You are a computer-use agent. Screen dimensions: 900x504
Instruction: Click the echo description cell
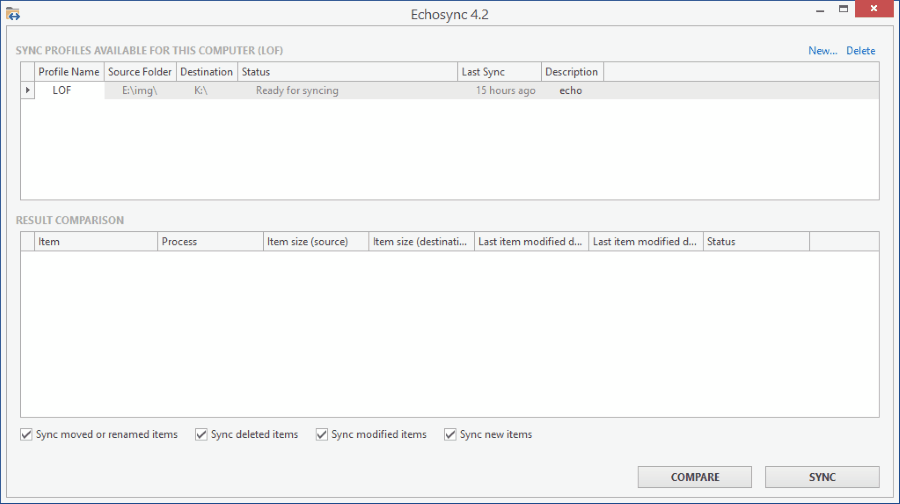pyautogui.click(x=572, y=90)
